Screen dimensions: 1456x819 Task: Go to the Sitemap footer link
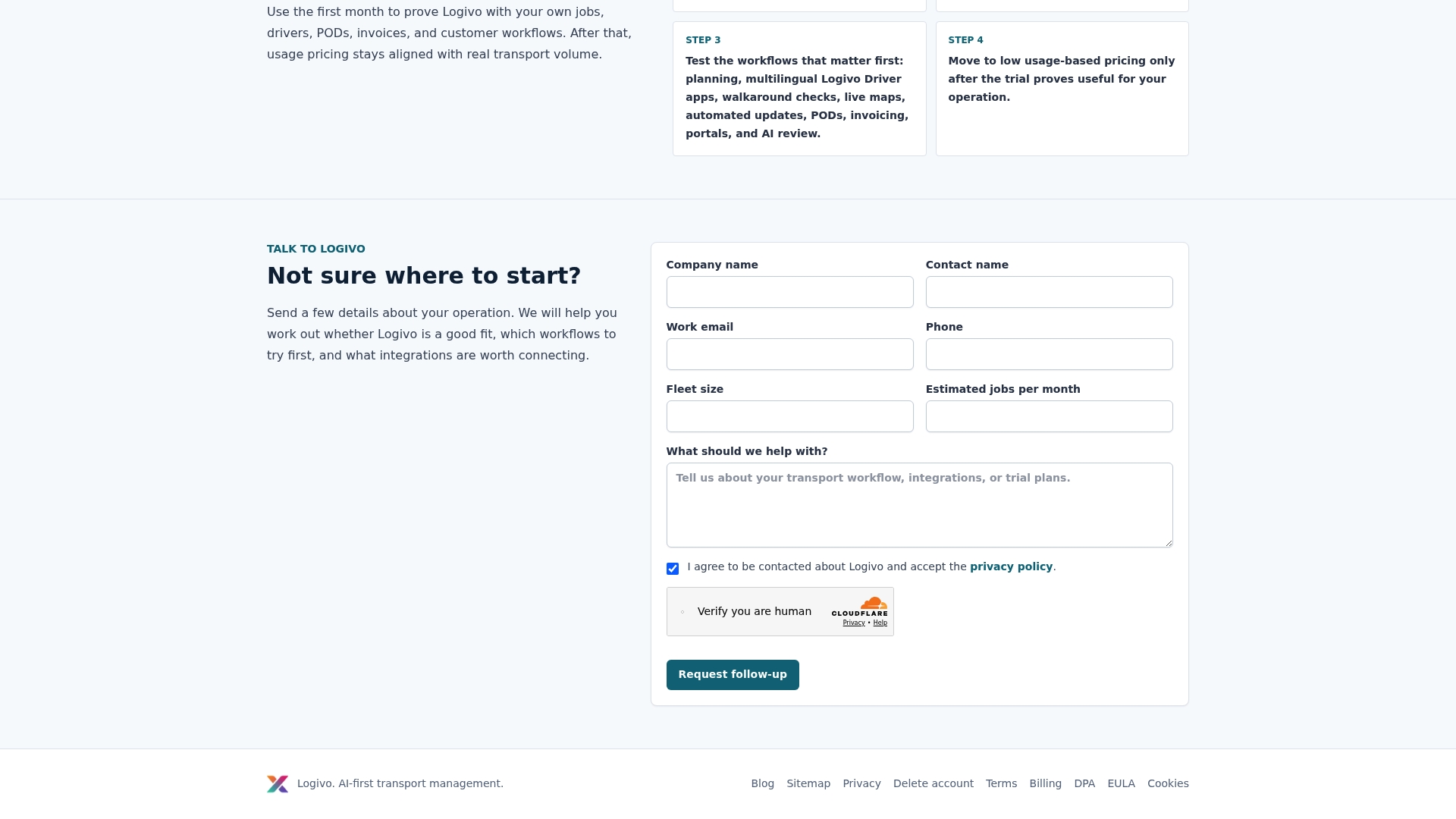tap(808, 783)
